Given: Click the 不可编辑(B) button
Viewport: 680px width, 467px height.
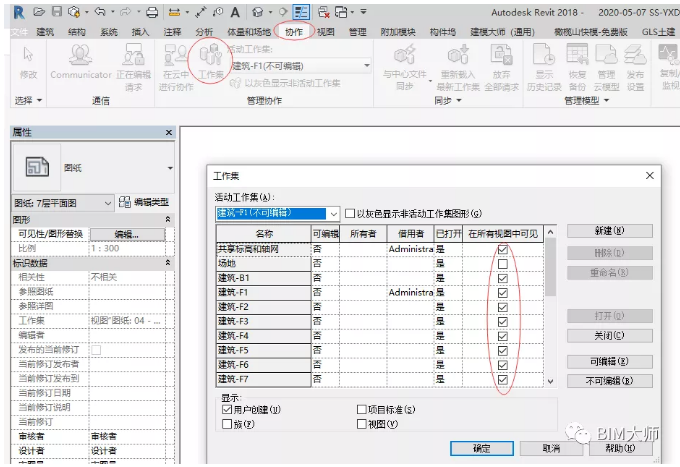Looking at the screenshot, I should pyautogui.click(x=609, y=381).
